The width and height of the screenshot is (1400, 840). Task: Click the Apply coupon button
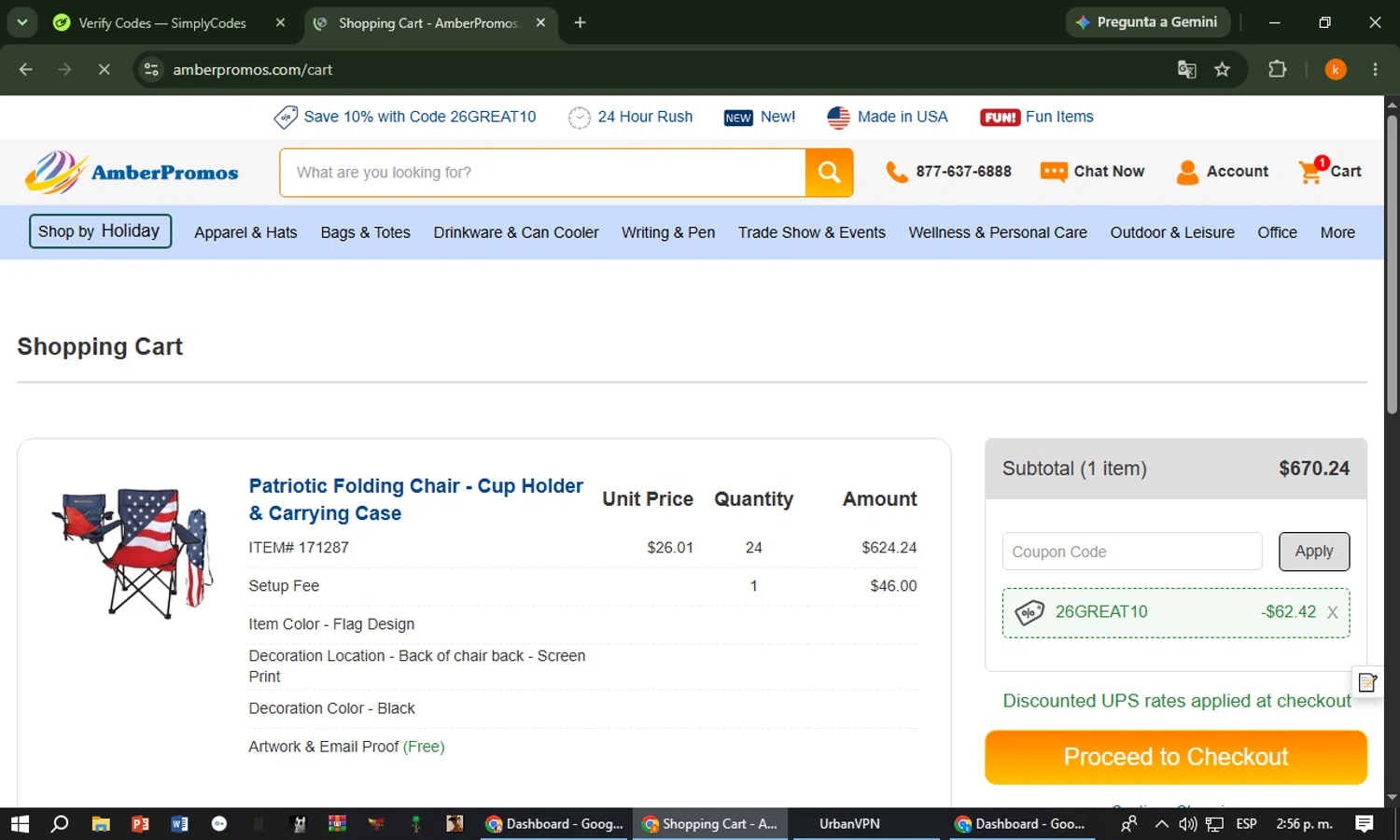tap(1314, 552)
